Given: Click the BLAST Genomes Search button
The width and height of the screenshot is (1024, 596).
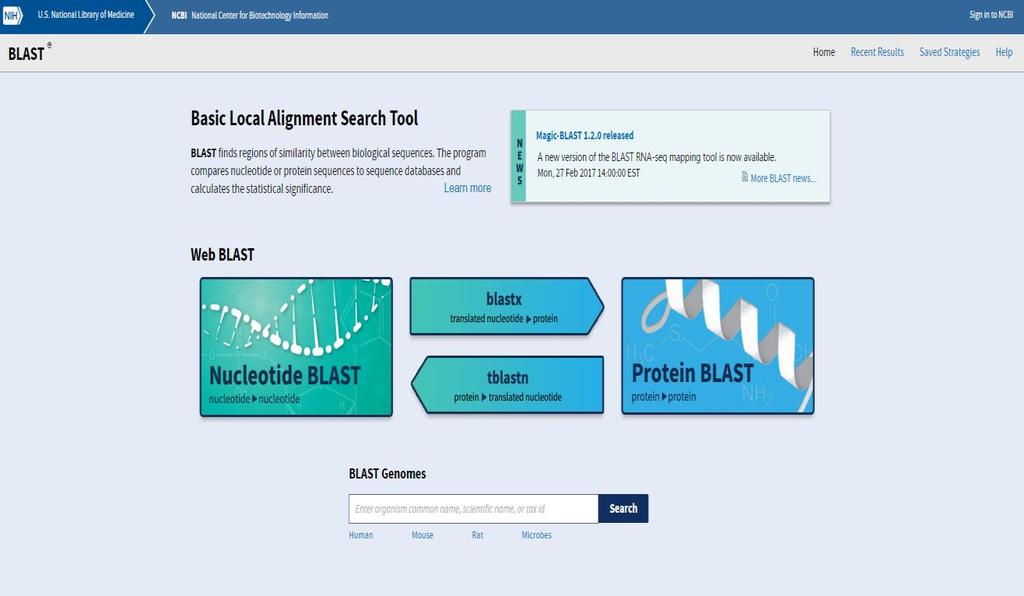Looking at the screenshot, I should point(623,509).
